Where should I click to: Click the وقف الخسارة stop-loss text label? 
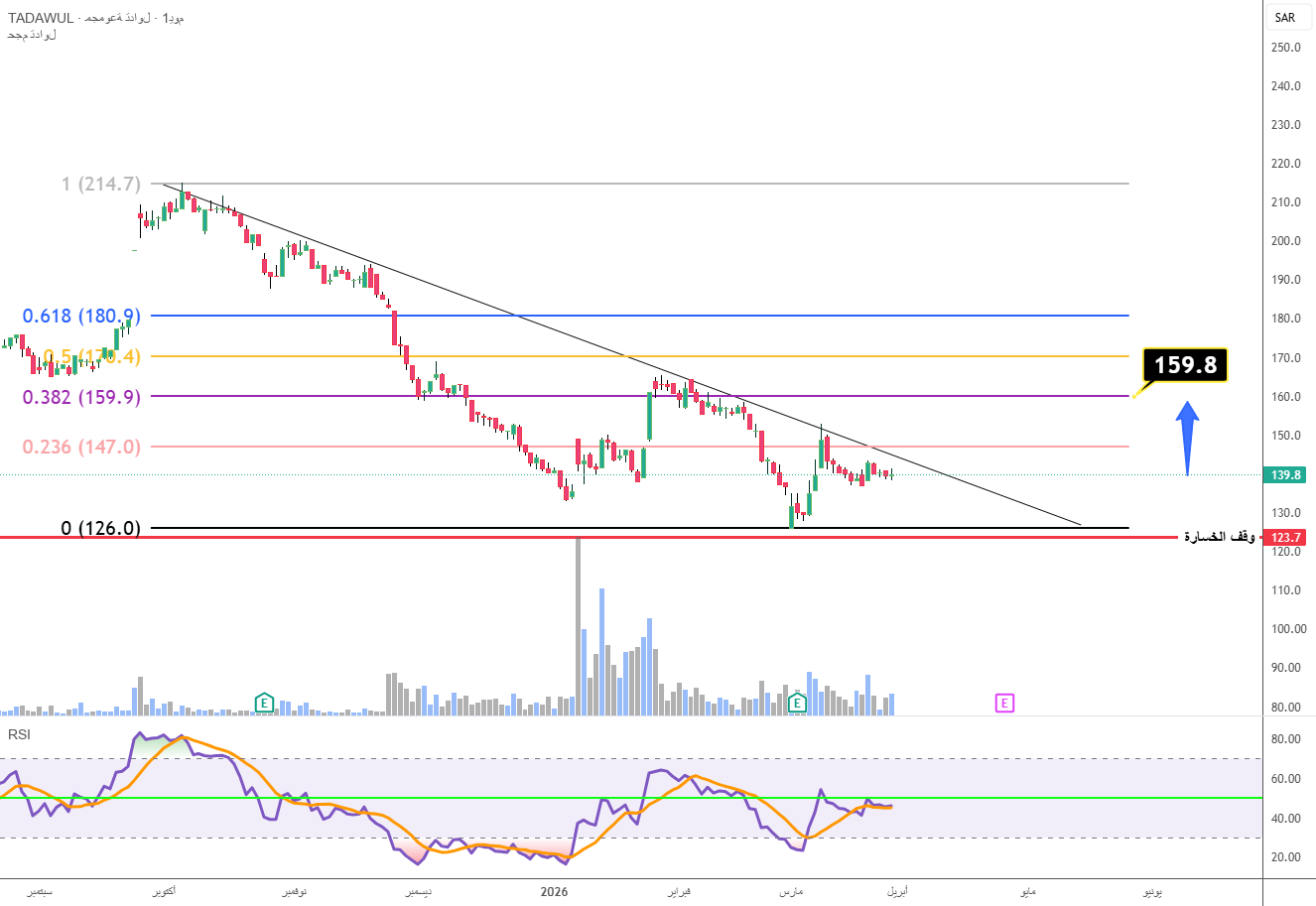pyautogui.click(x=1219, y=537)
